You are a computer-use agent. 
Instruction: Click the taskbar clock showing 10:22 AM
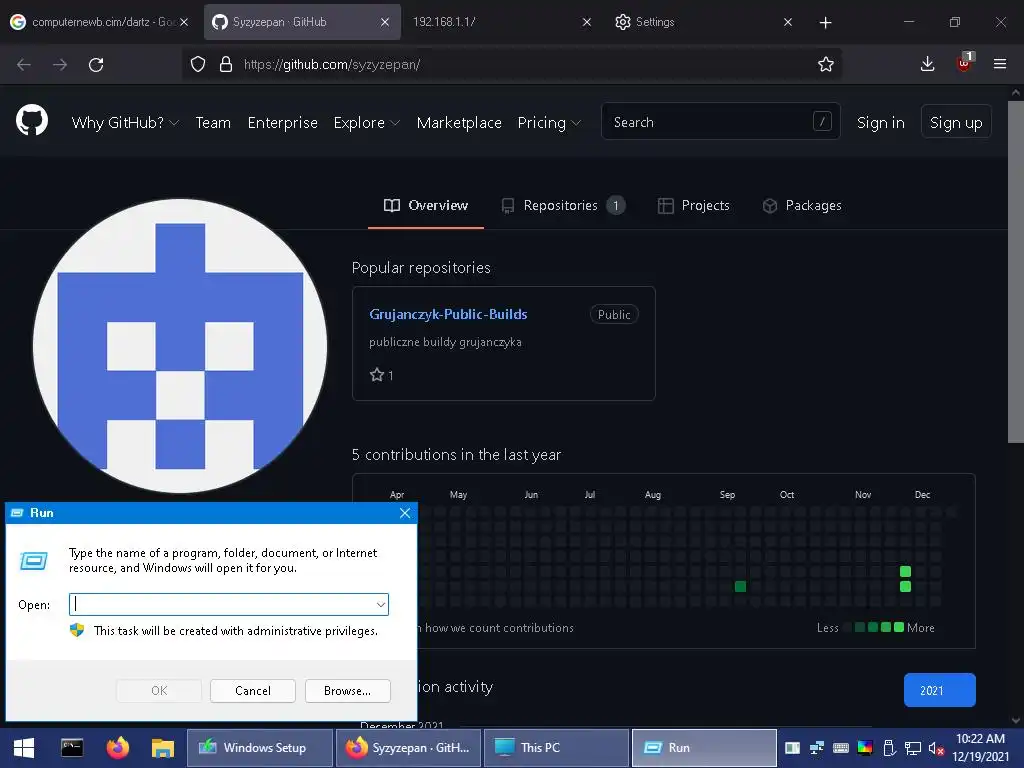tap(980, 748)
